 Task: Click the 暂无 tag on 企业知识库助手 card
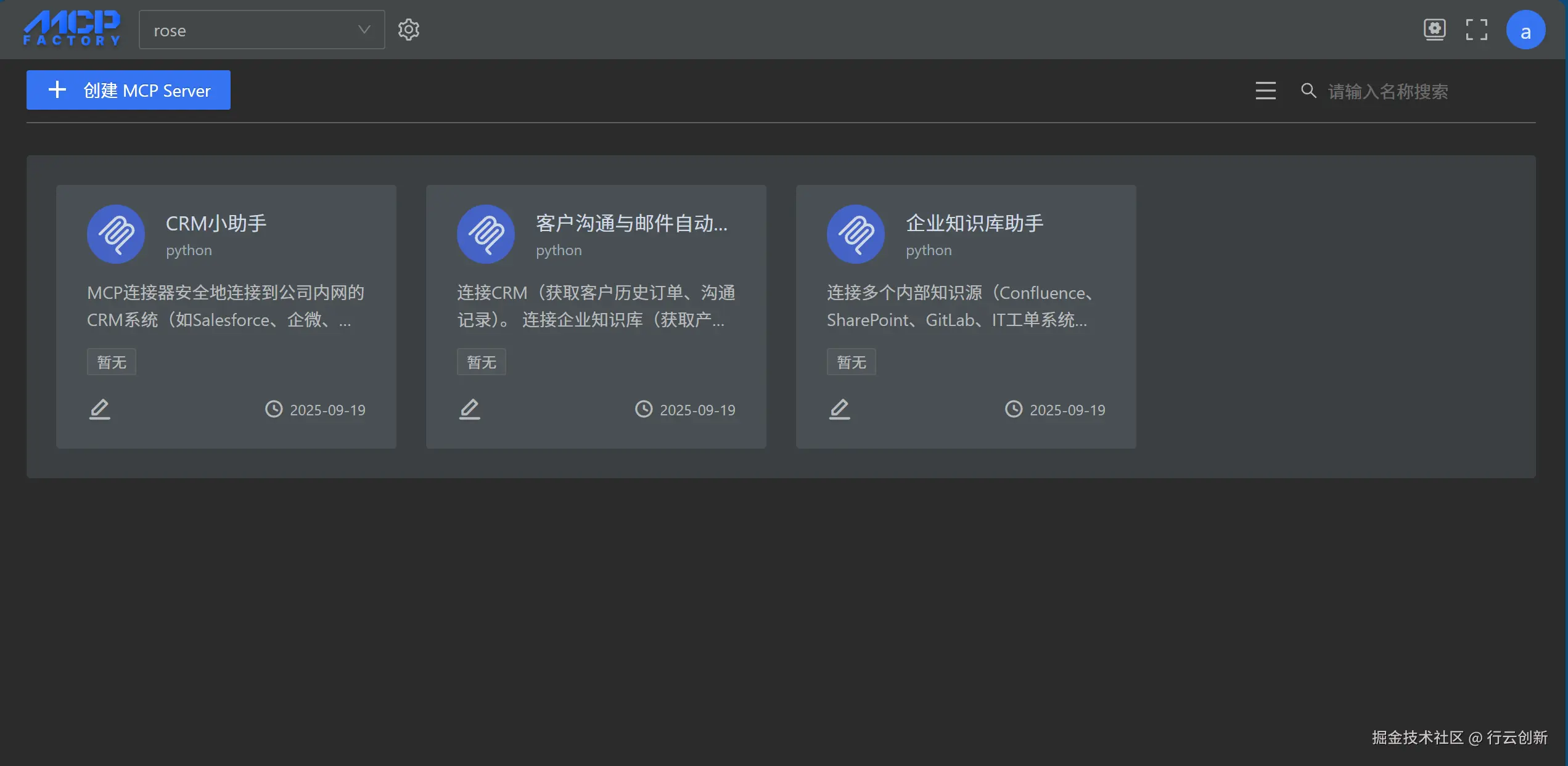[851, 362]
